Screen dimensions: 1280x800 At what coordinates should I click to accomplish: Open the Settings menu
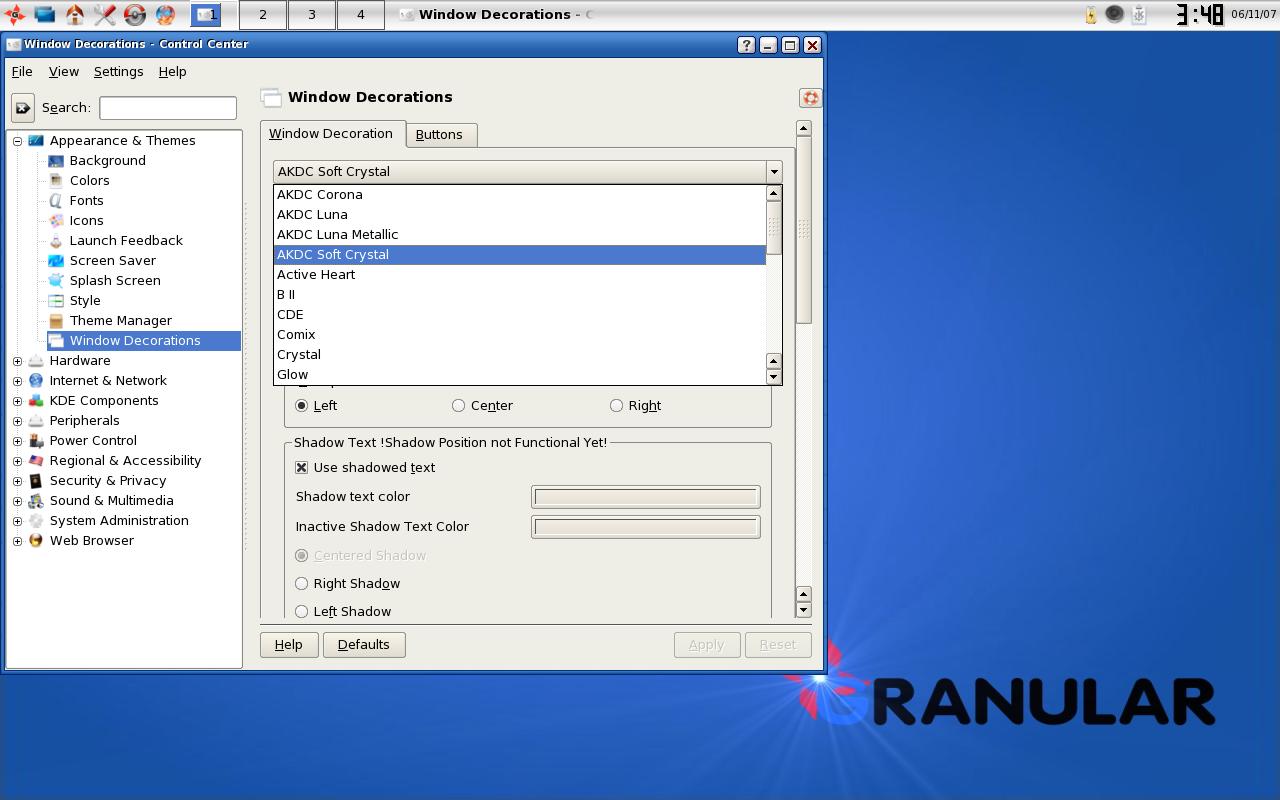click(118, 71)
